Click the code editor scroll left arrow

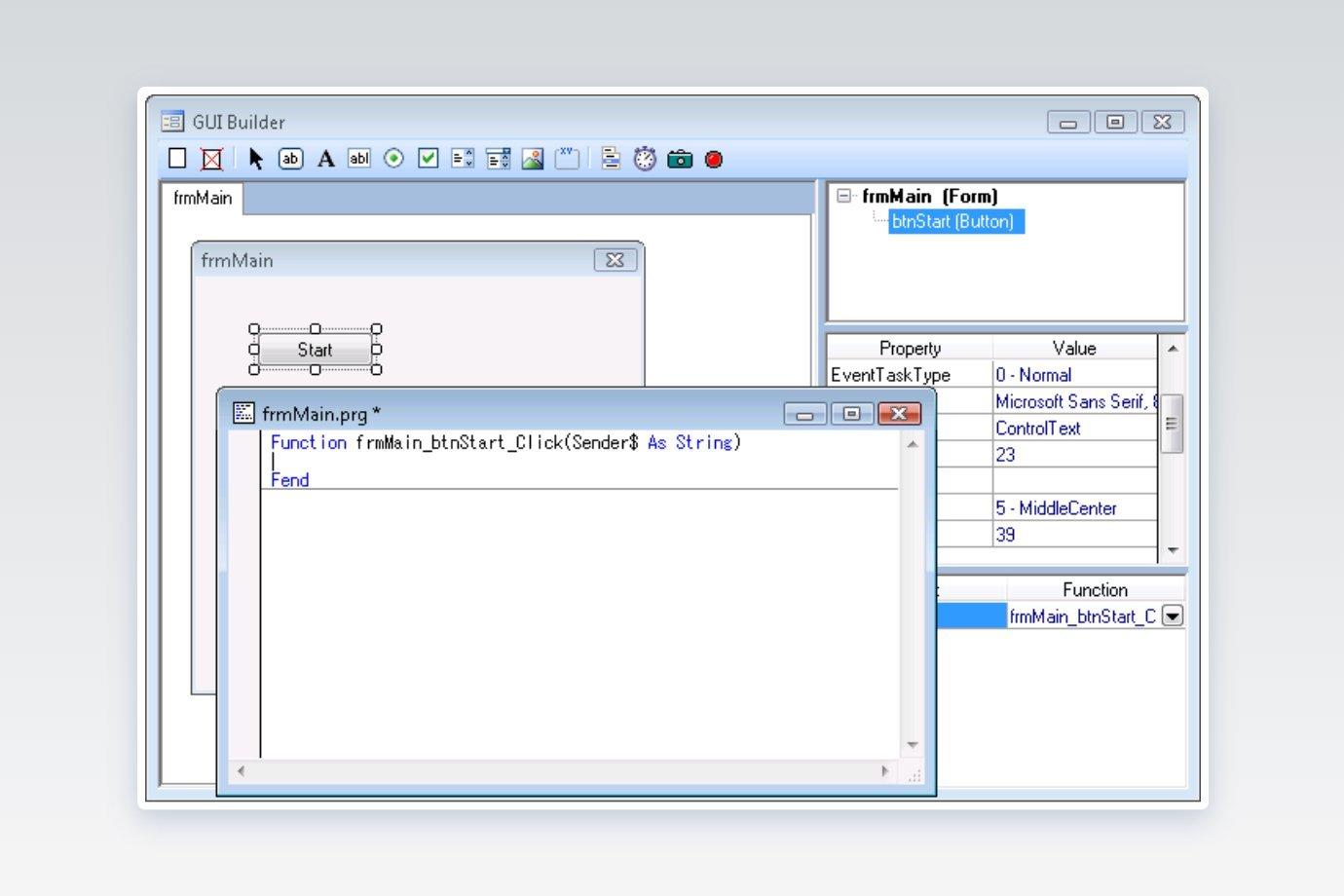(241, 770)
